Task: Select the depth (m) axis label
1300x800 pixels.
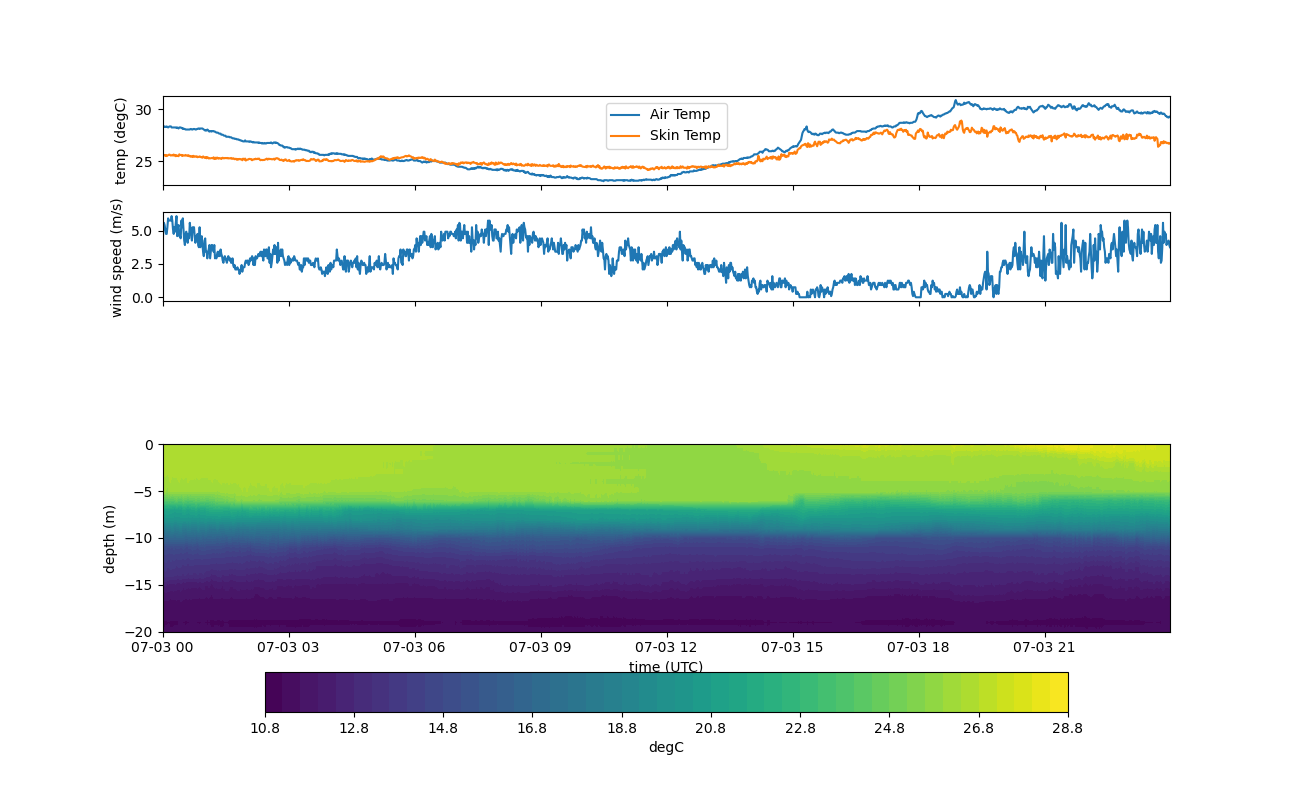Action: coord(110,538)
